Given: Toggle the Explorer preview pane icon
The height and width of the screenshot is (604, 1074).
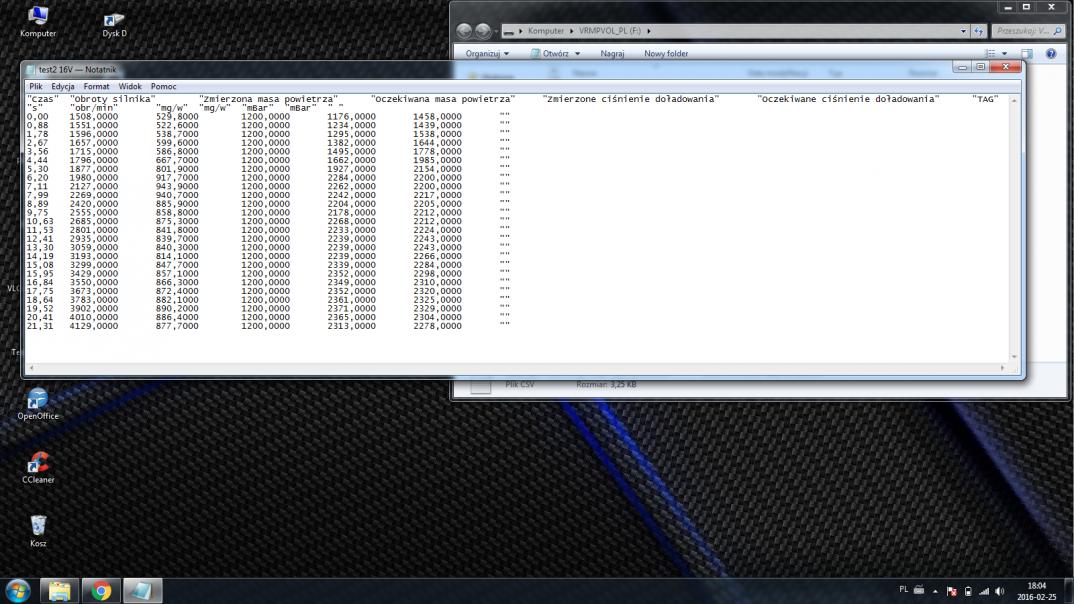Looking at the screenshot, I should click(1027, 53).
